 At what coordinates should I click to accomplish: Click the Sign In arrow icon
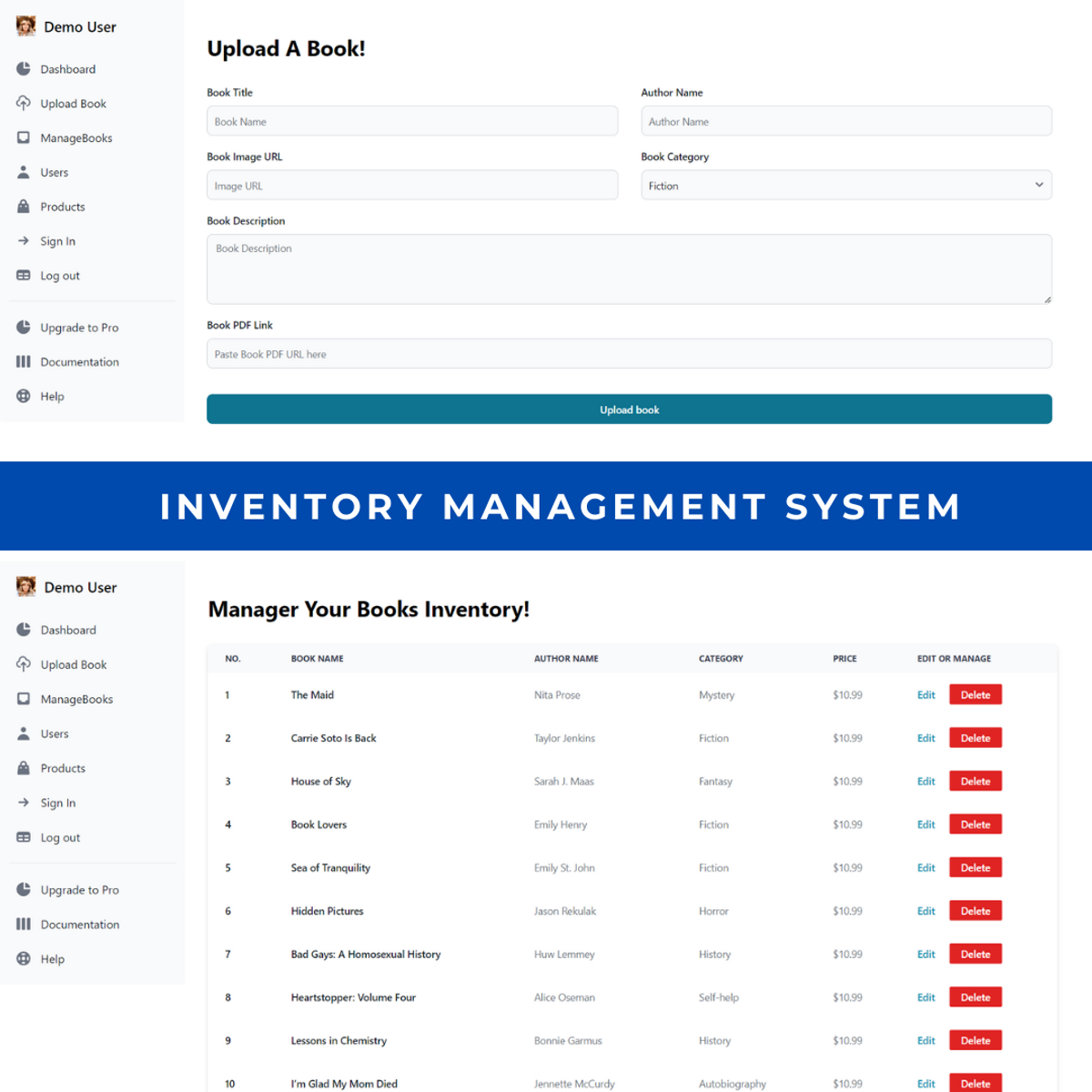point(23,240)
